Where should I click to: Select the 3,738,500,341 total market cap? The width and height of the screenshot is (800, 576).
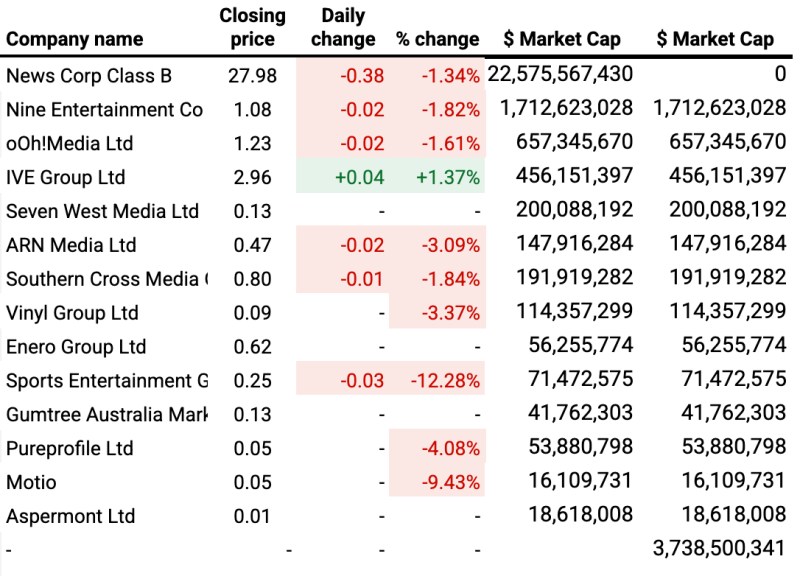click(718, 549)
